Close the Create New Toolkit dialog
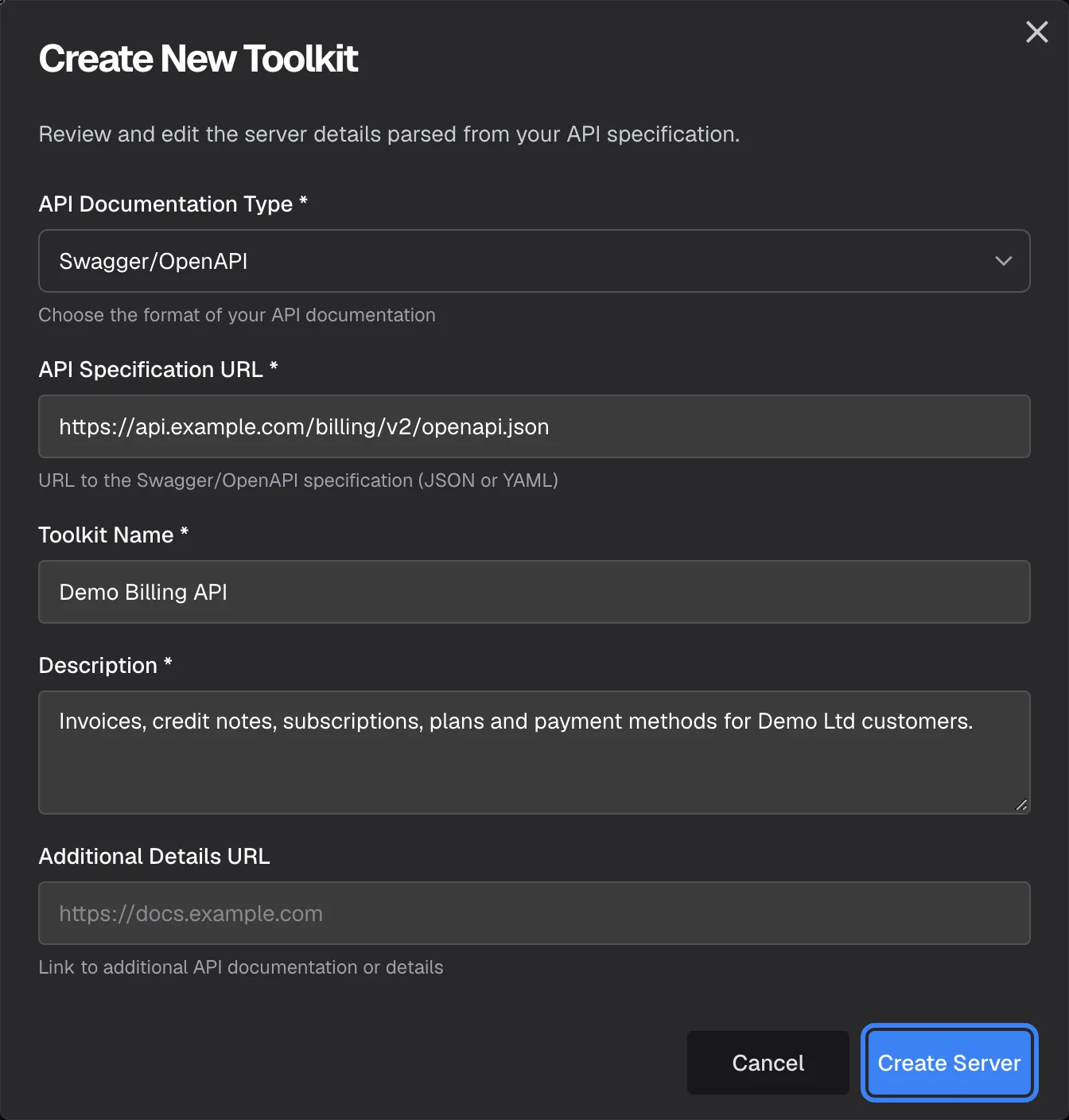This screenshot has height=1120, width=1069. (x=1036, y=32)
